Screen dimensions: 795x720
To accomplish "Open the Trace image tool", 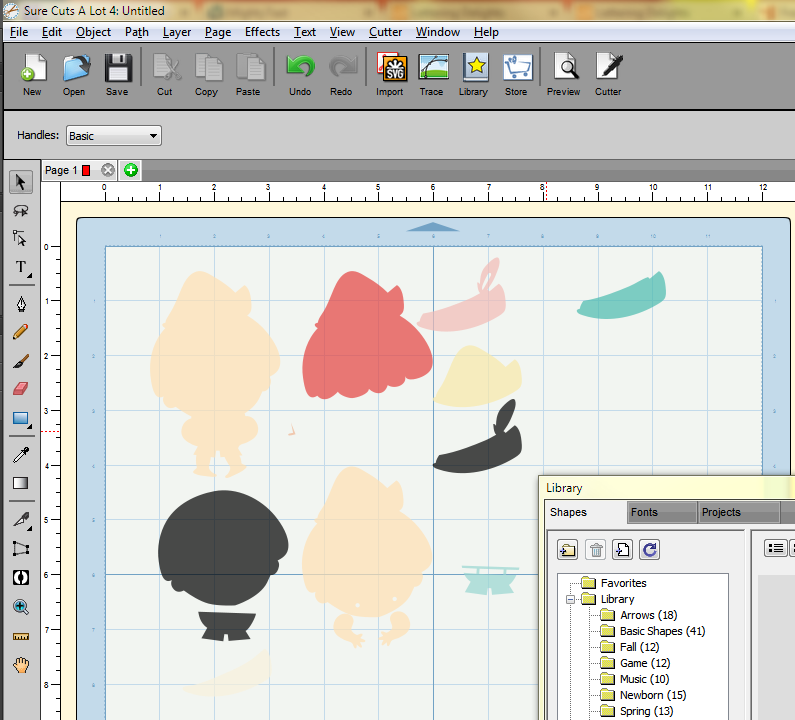I will 431,75.
